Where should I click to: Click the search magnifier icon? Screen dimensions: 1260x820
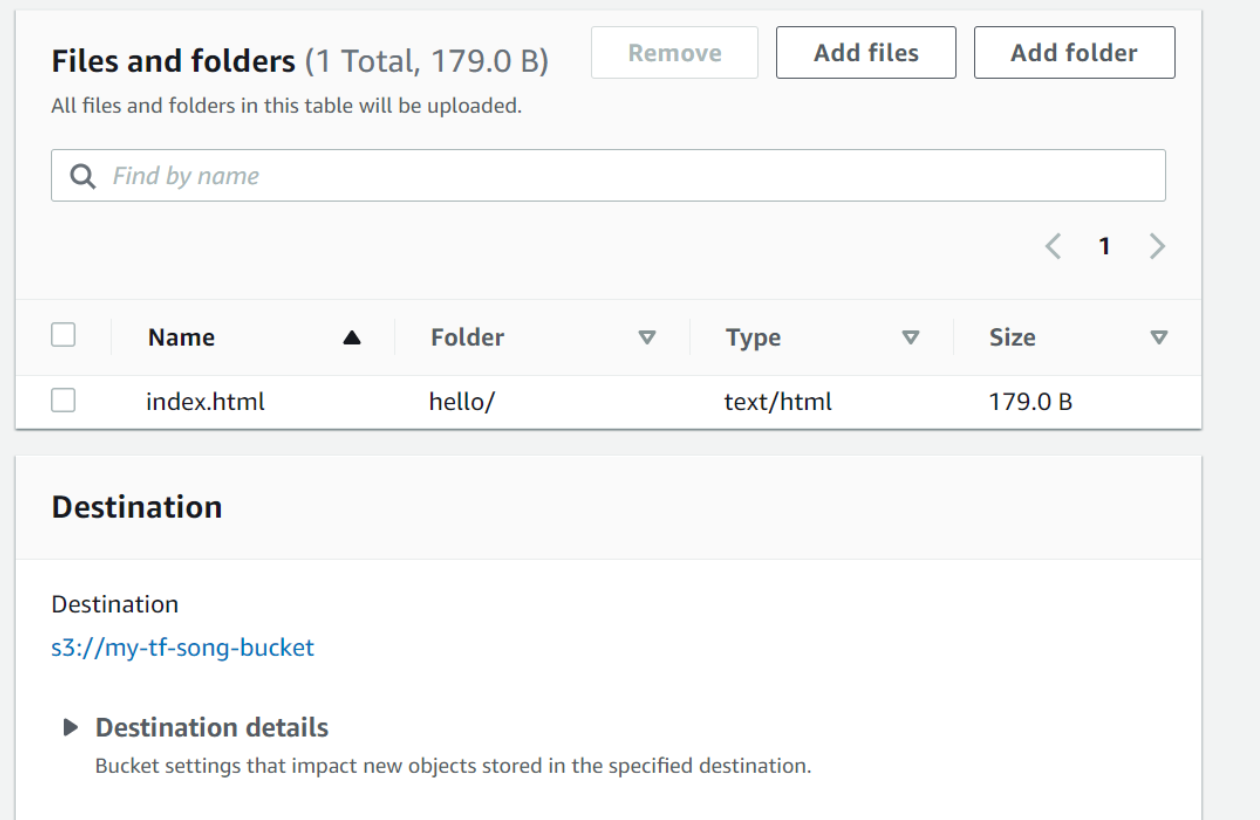tap(83, 176)
